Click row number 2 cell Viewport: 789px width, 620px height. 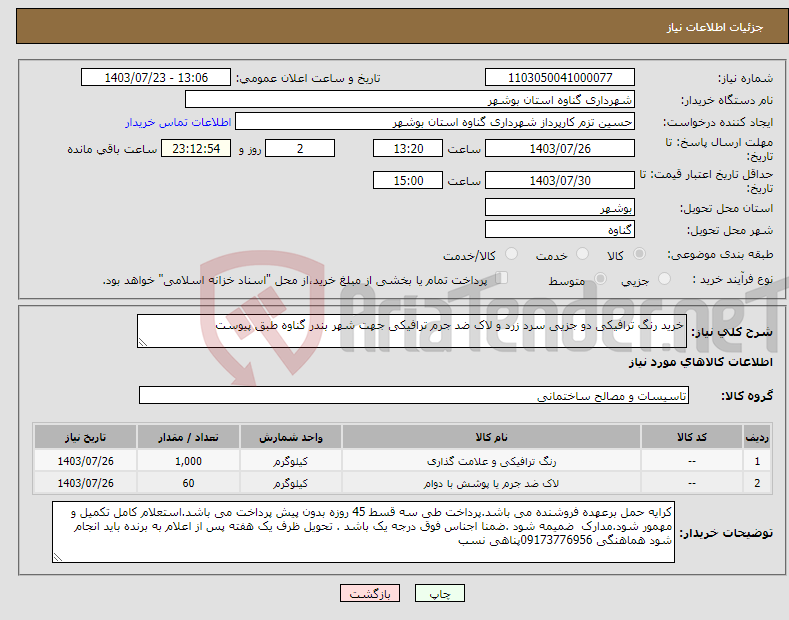point(757,483)
